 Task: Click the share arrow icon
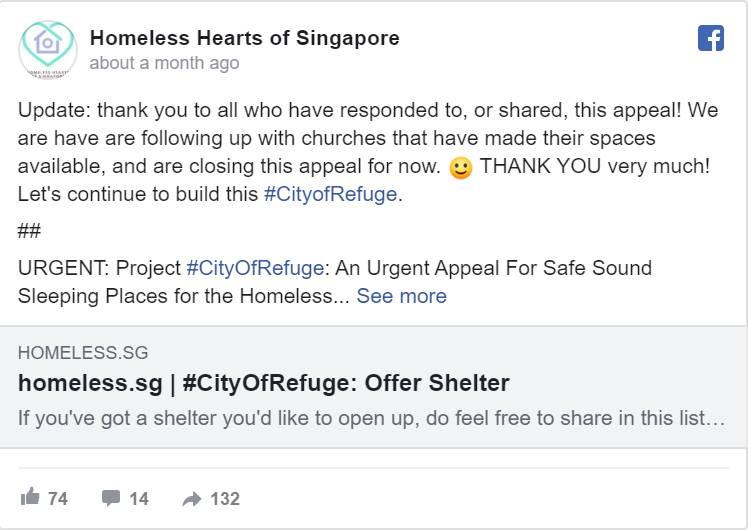pyautogui.click(x=191, y=498)
